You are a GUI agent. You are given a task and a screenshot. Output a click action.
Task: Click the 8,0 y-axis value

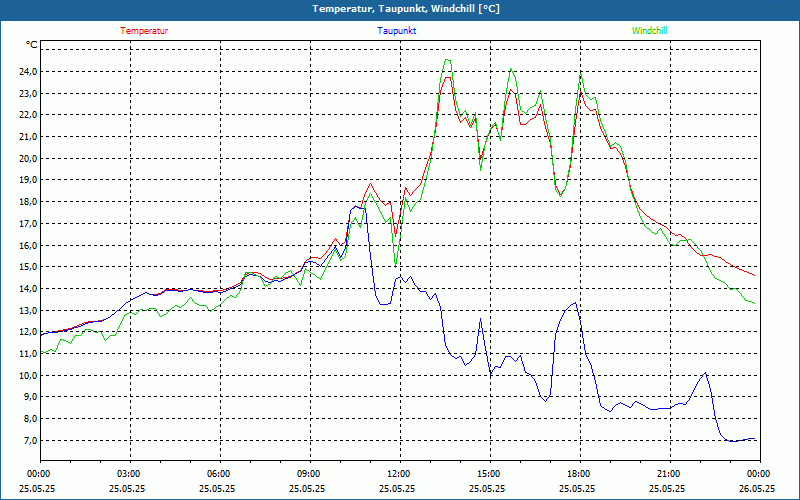click(x=30, y=419)
